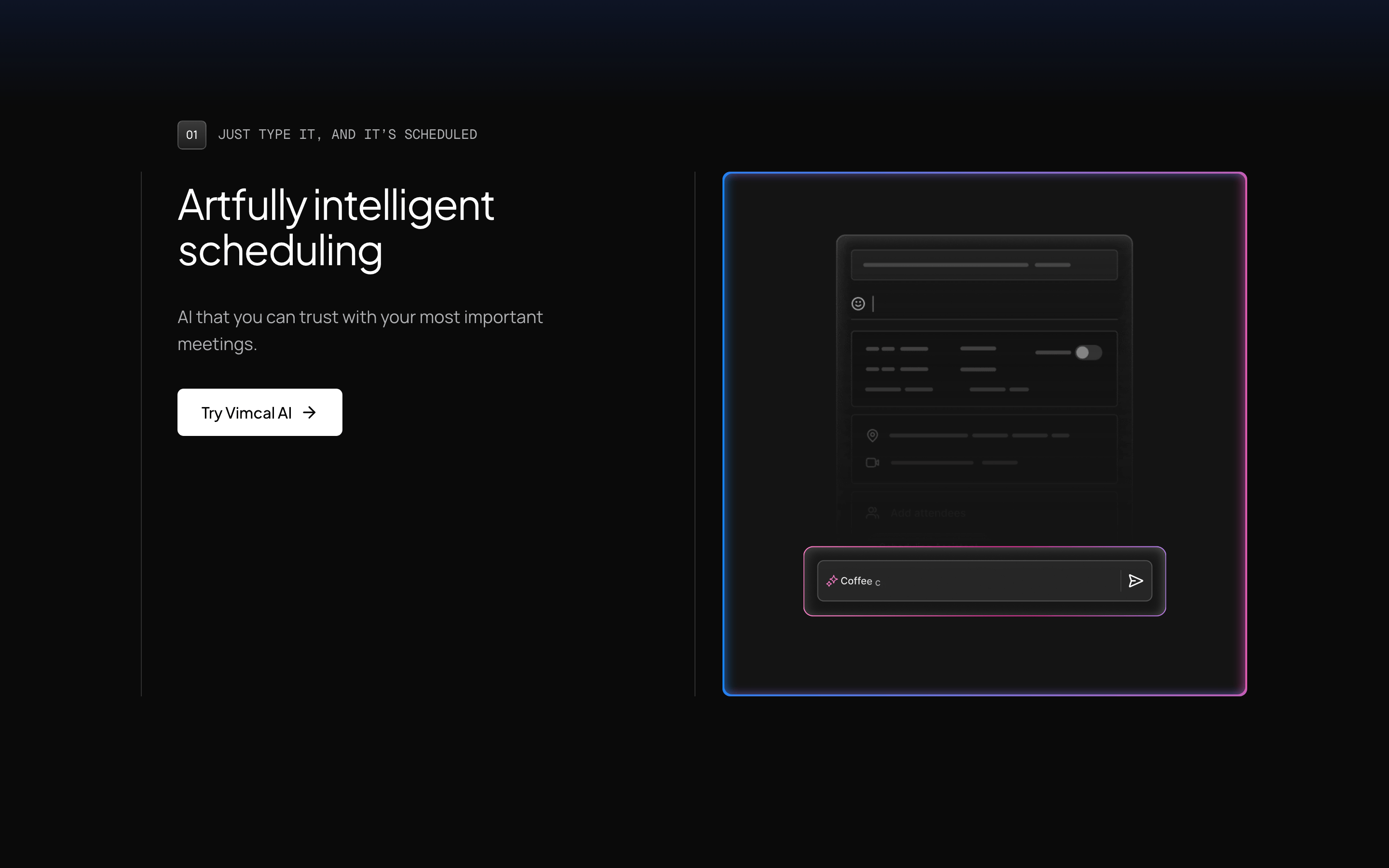Click the send arrow icon in the prompt box

tap(1135, 581)
